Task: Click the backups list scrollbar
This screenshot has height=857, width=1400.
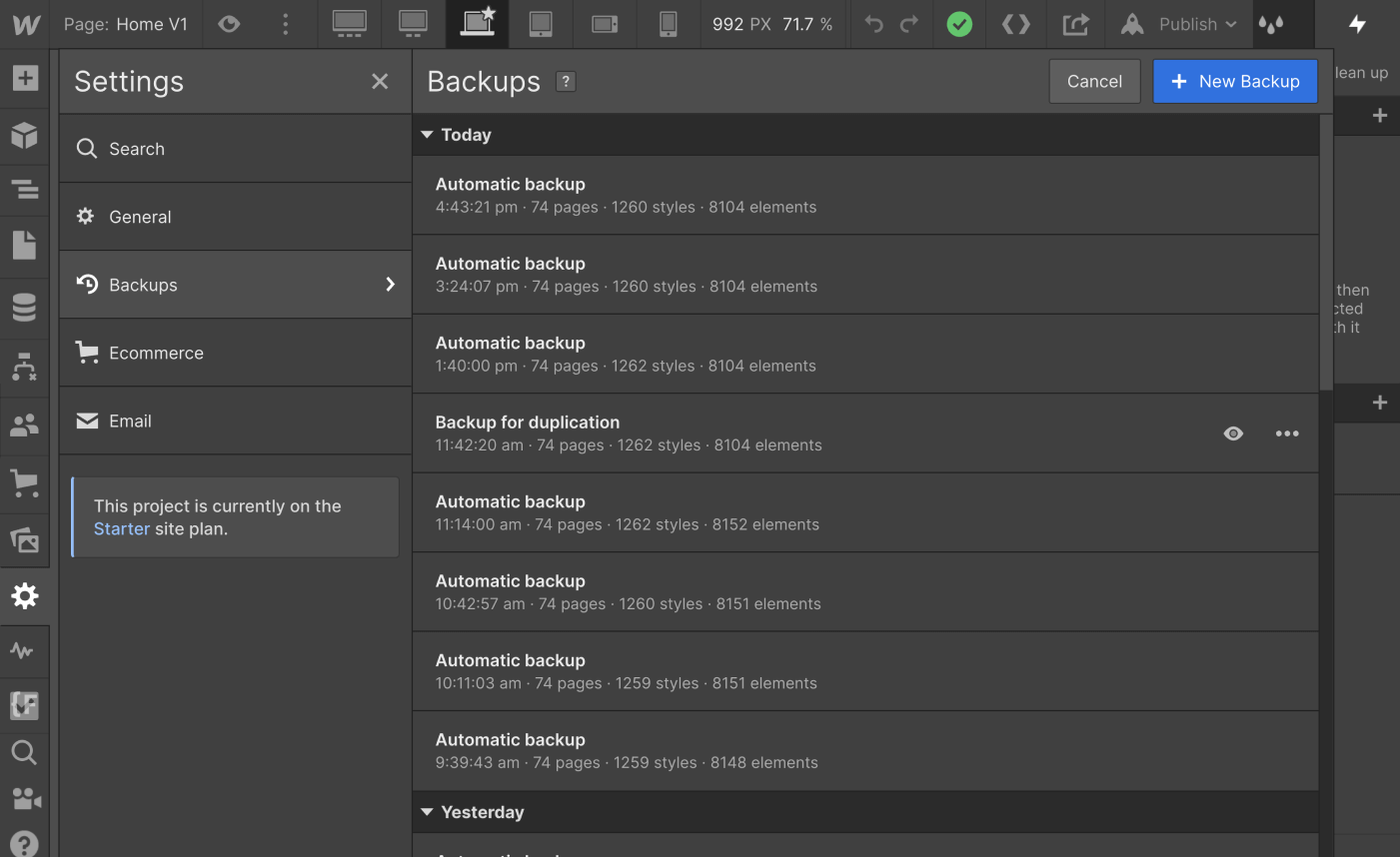Action: pos(1326,250)
